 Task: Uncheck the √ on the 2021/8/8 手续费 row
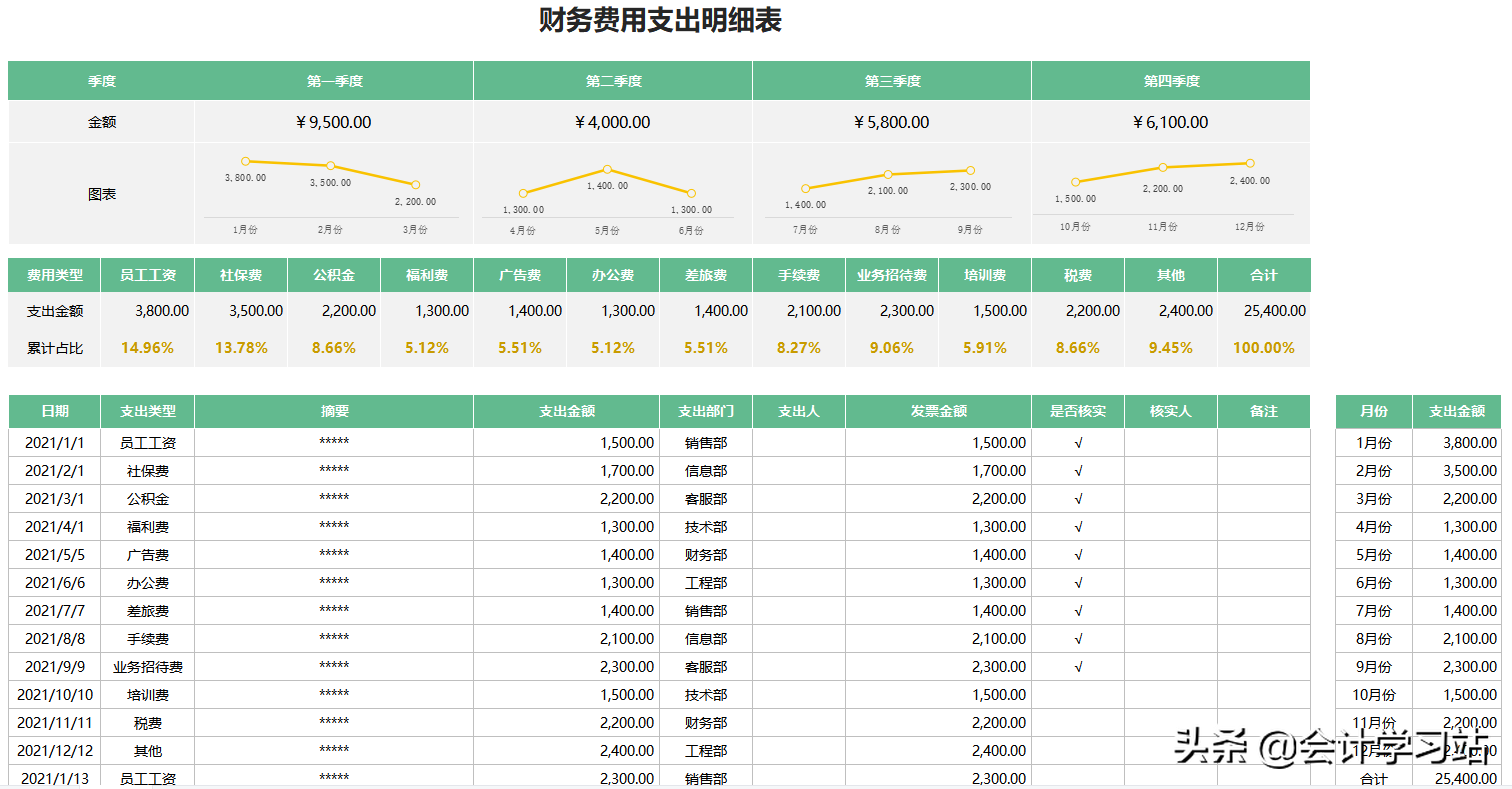pos(1078,638)
